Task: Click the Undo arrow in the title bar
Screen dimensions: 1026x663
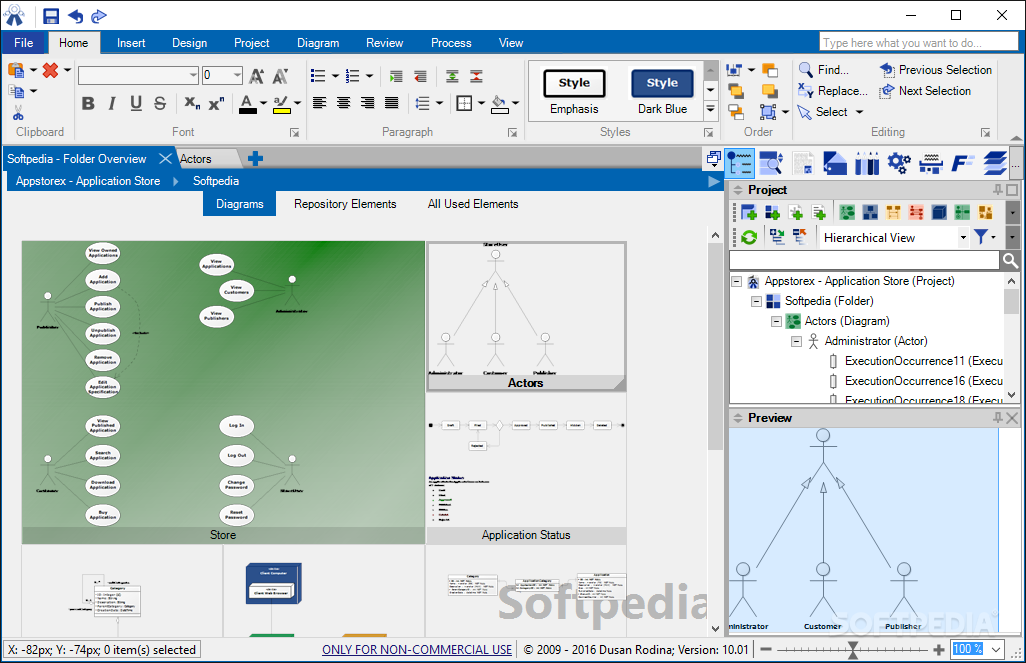Action: (x=76, y=16)
